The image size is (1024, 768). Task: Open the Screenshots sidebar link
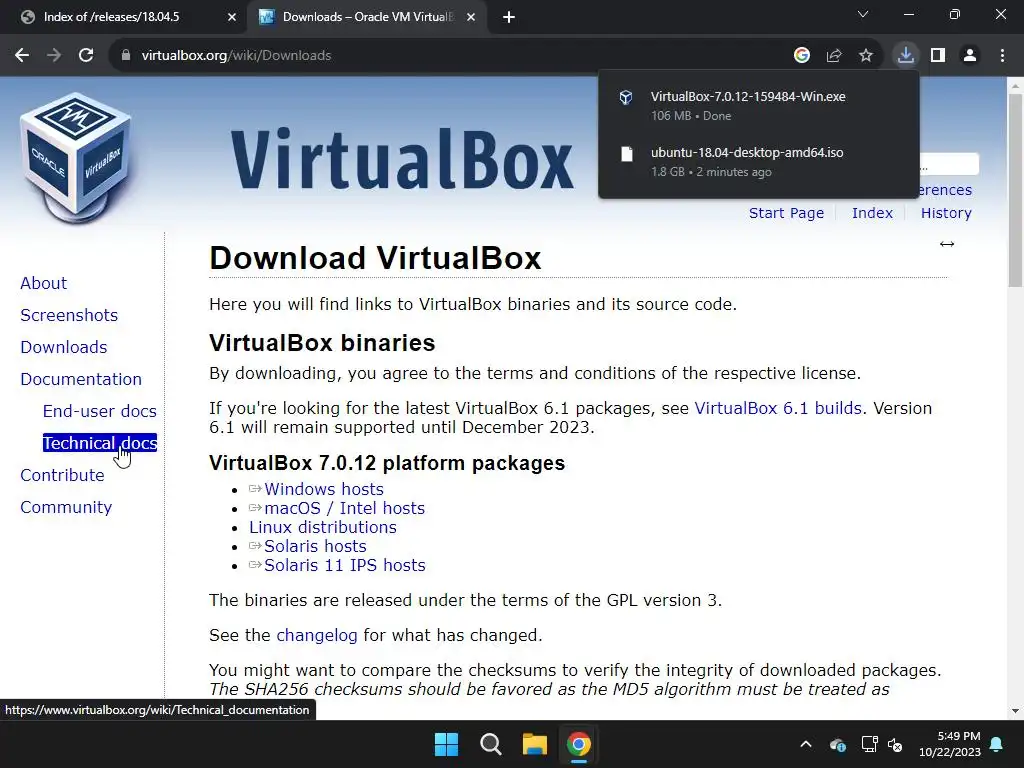coord(69,315)
